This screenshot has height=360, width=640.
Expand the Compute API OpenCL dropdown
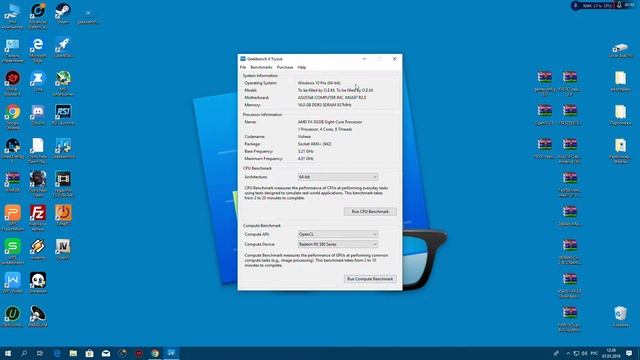tap(338, 234)
